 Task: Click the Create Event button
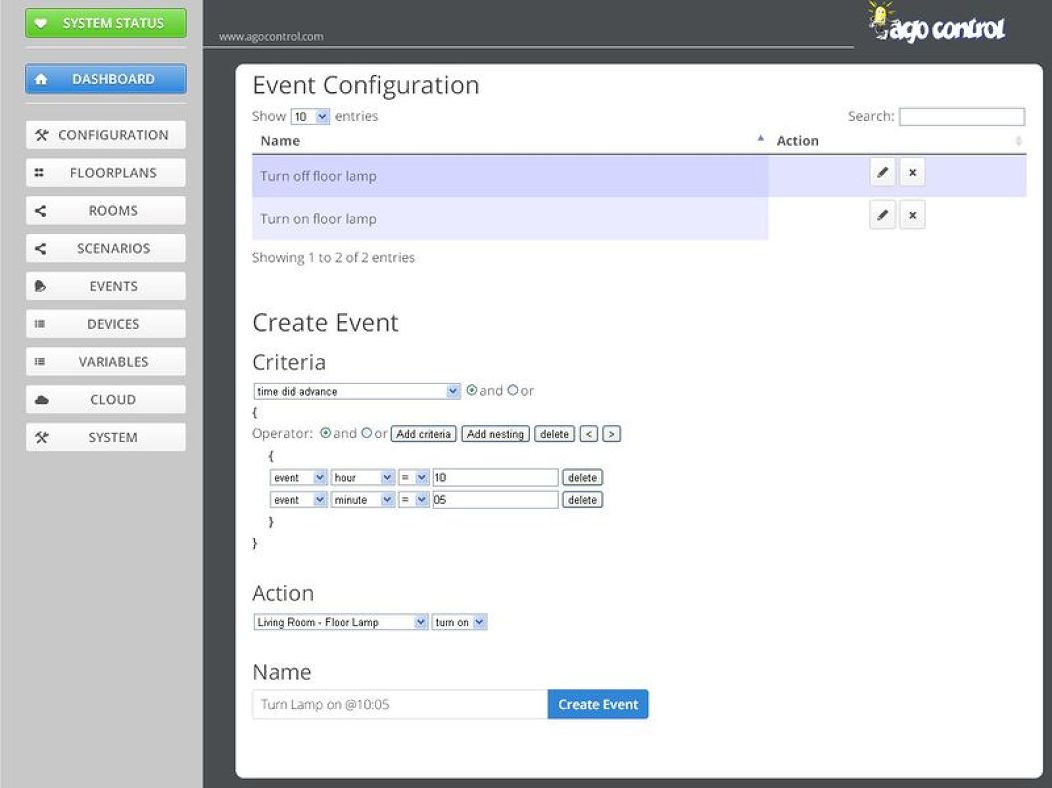tap(598, 704)
